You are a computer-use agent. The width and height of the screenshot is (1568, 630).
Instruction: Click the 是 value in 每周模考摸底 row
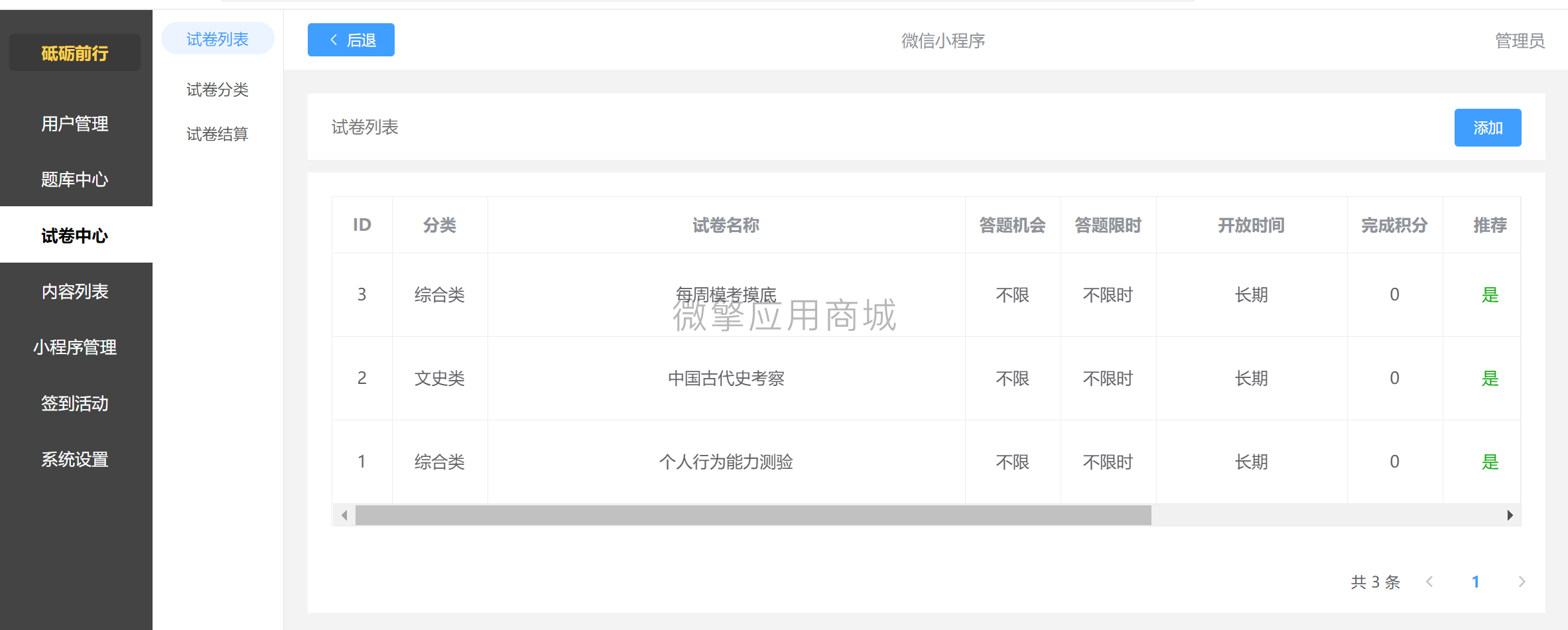point(1490,294)
